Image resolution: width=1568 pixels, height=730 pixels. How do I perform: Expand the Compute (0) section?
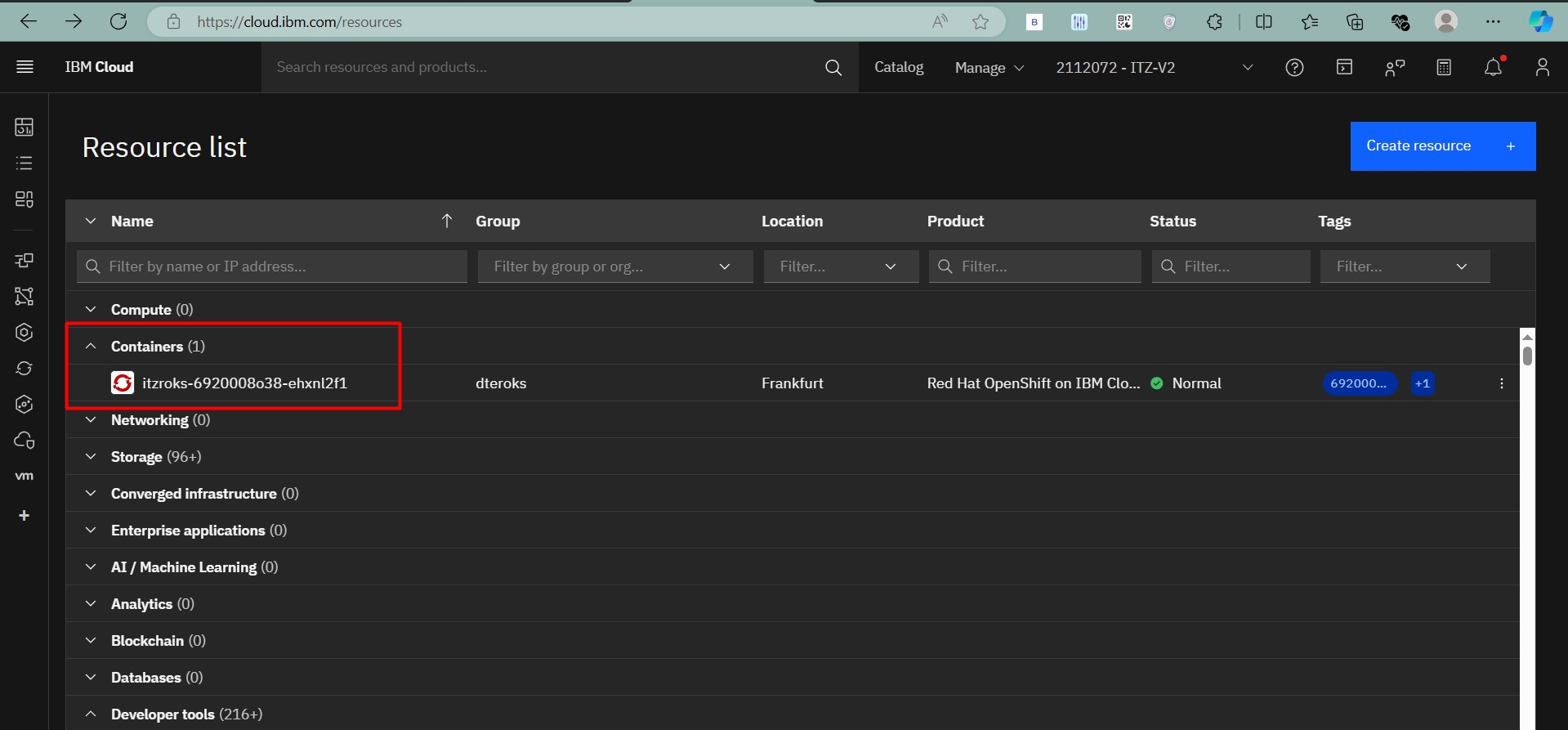pos(91,310)
